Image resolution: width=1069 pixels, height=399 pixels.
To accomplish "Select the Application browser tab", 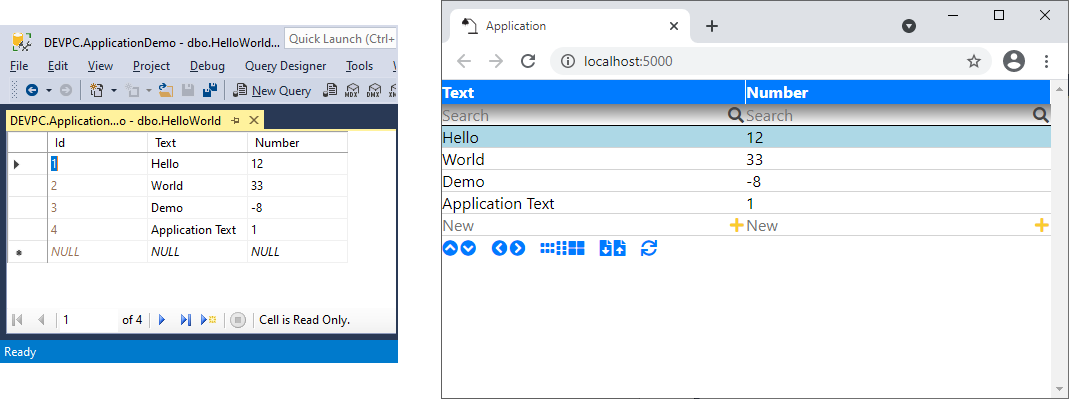I will (570, 26).
